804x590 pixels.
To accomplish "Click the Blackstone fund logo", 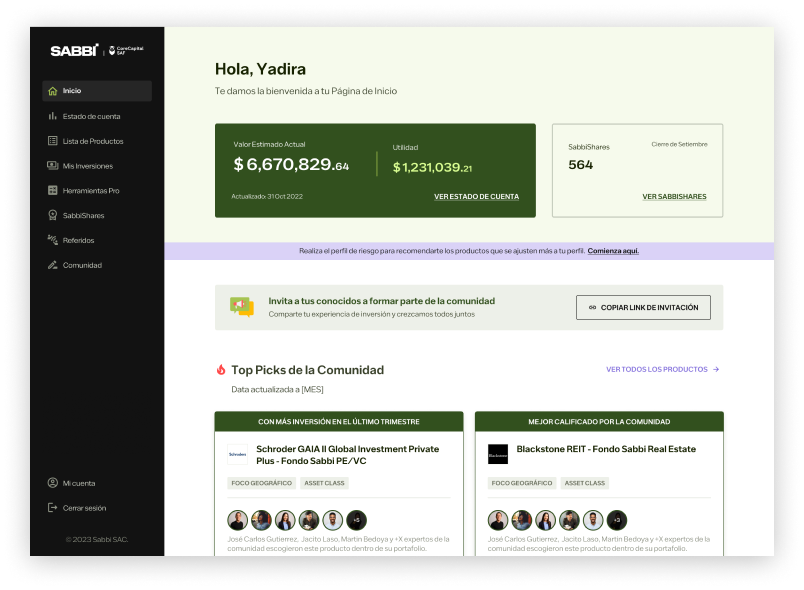I will (x=497, y=454).
